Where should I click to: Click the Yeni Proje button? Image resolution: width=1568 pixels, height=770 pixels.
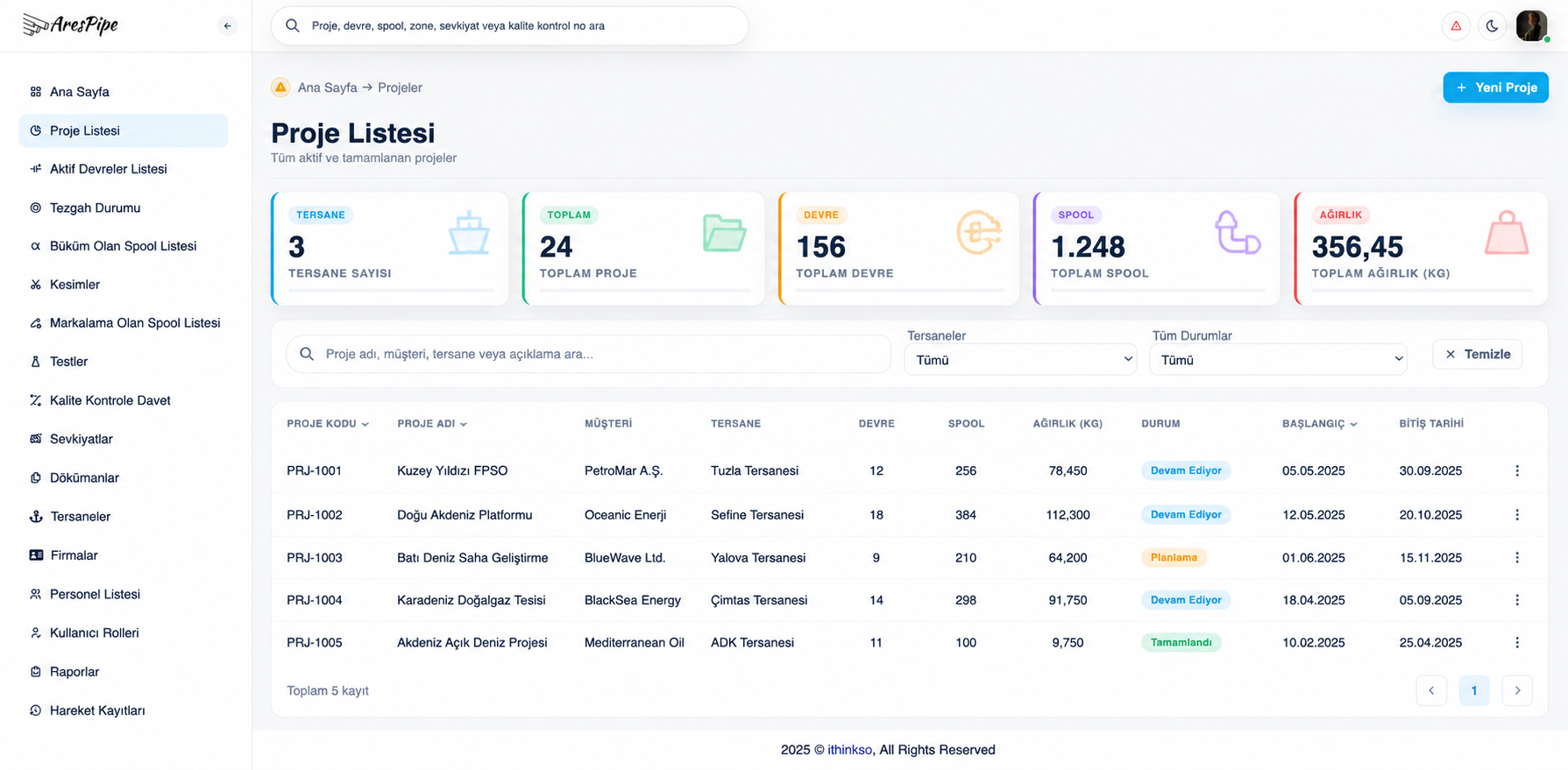pyautogui.click(x=1495, y=88)
